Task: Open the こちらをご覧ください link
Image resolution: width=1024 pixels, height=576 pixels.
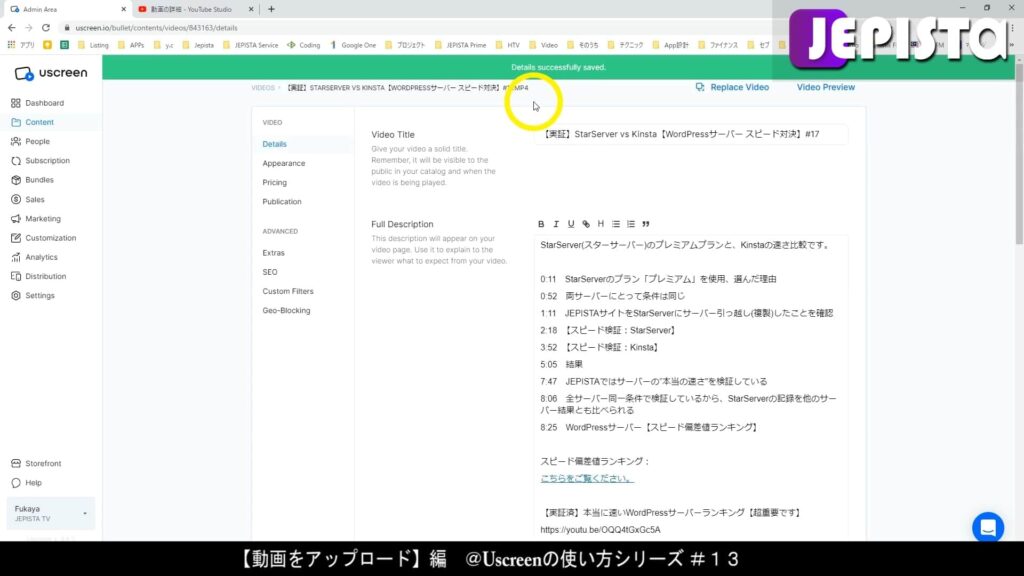Action: [586, 478]
